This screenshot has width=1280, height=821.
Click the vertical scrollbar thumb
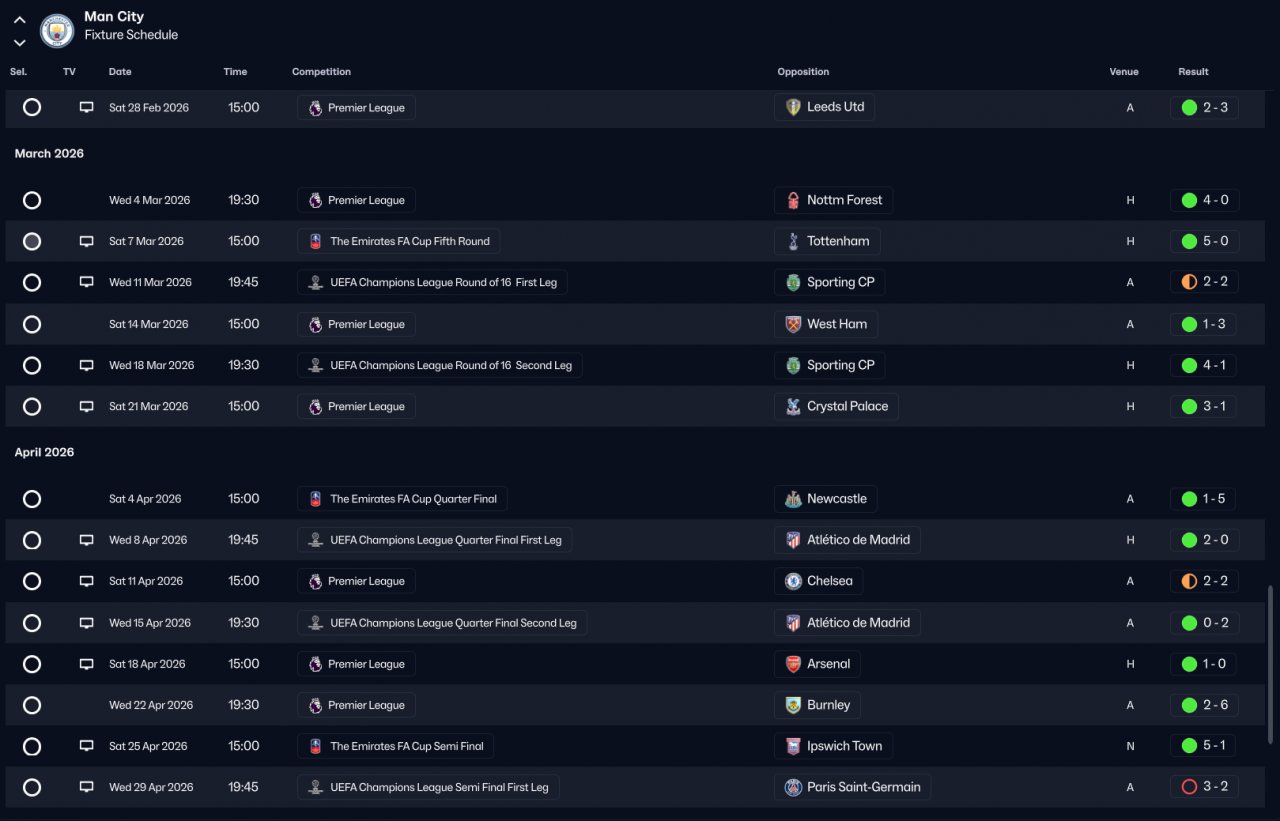pyautogui.click(x=1270, y=664)
